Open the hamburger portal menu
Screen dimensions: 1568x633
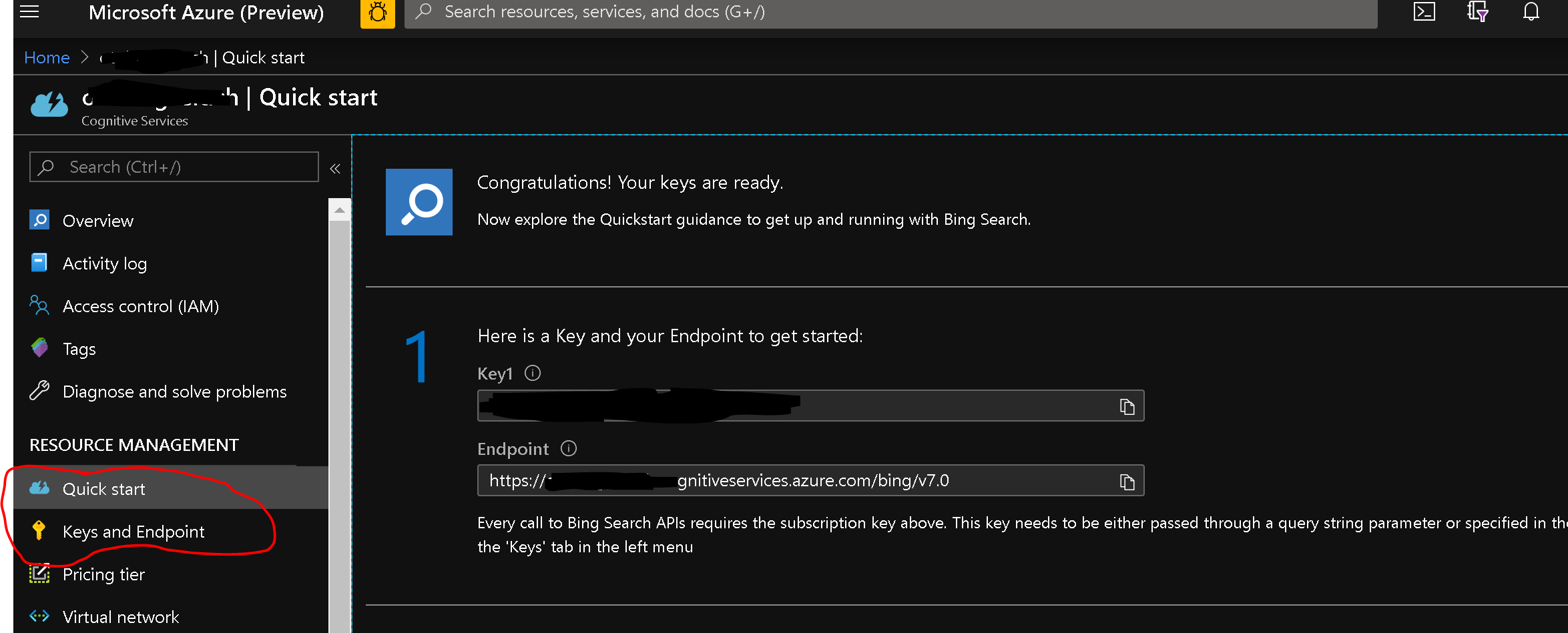coord(29,12)
